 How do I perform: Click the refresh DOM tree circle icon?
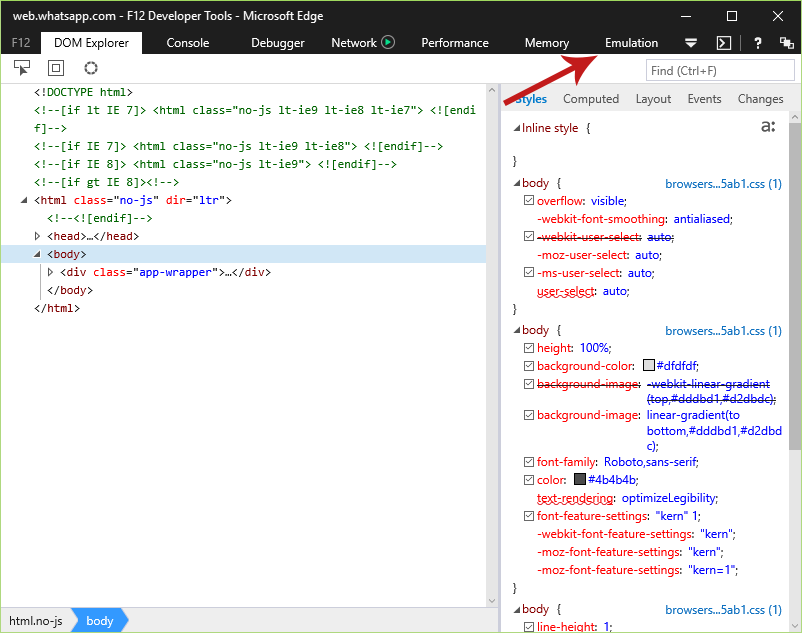pyautogui.click(x=91, y=67)
